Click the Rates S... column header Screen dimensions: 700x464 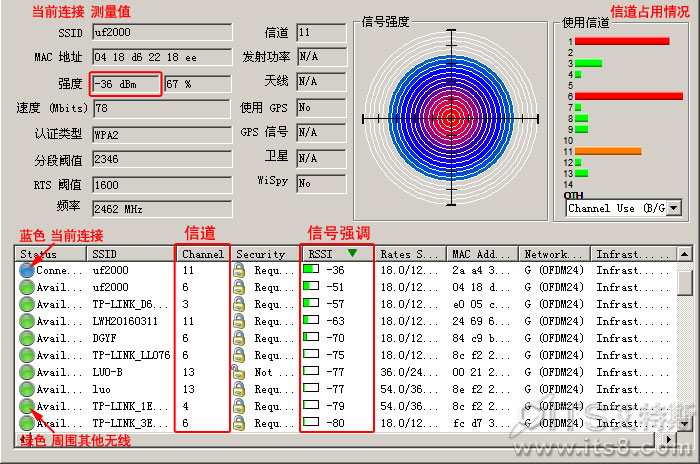click(410, 254)
